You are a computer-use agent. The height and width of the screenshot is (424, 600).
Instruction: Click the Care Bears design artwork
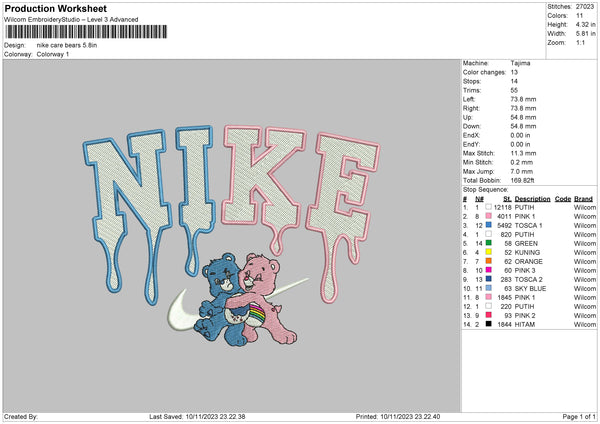(245, 299)
